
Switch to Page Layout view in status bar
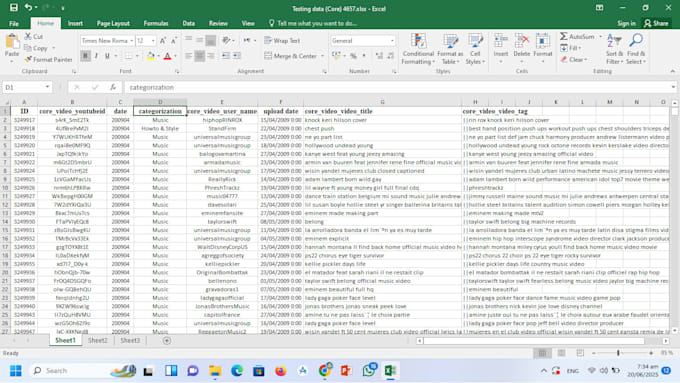(x=561, y=353)
